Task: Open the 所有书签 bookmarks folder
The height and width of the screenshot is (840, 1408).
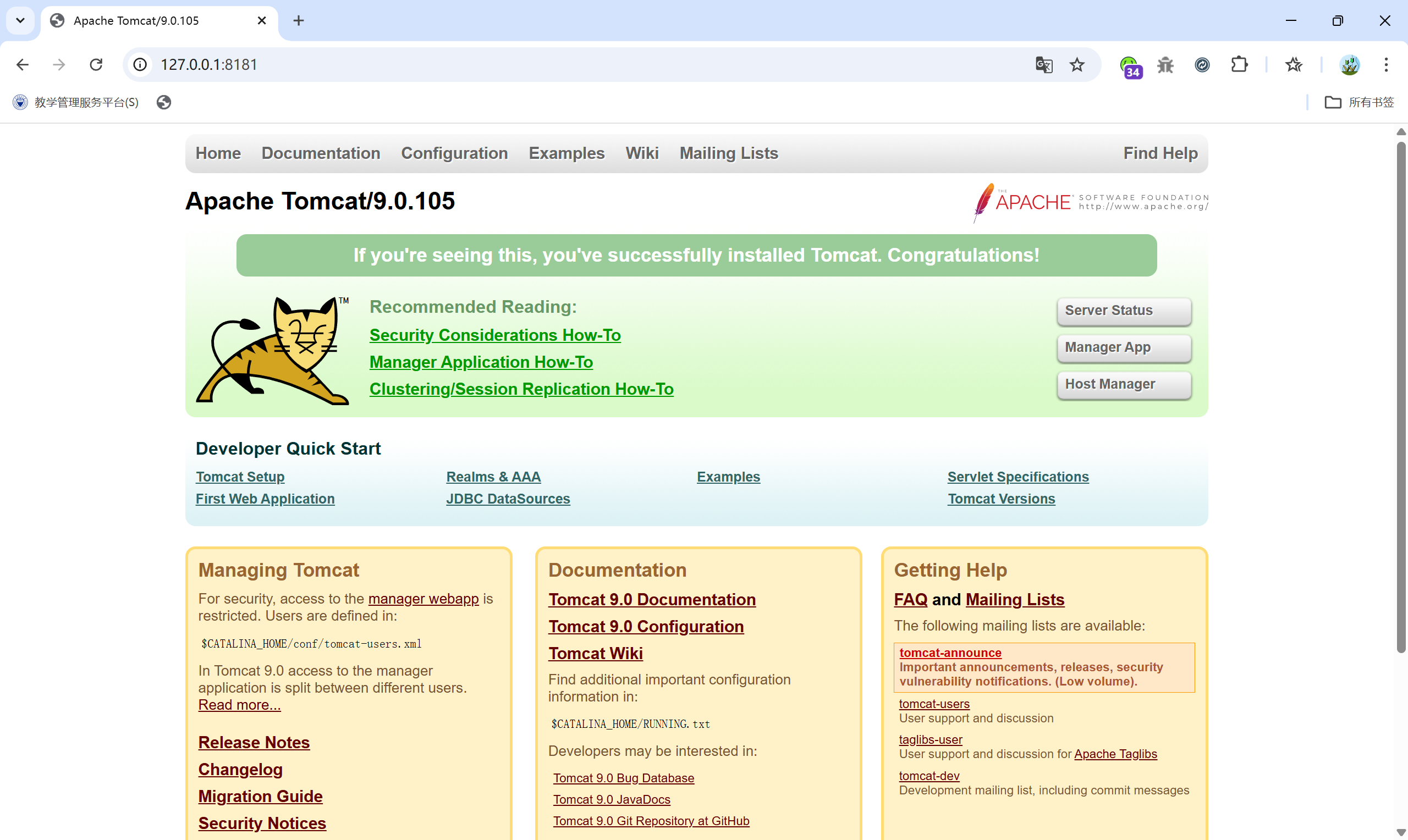Action: pyautogui.click(x=1358, y=102)
